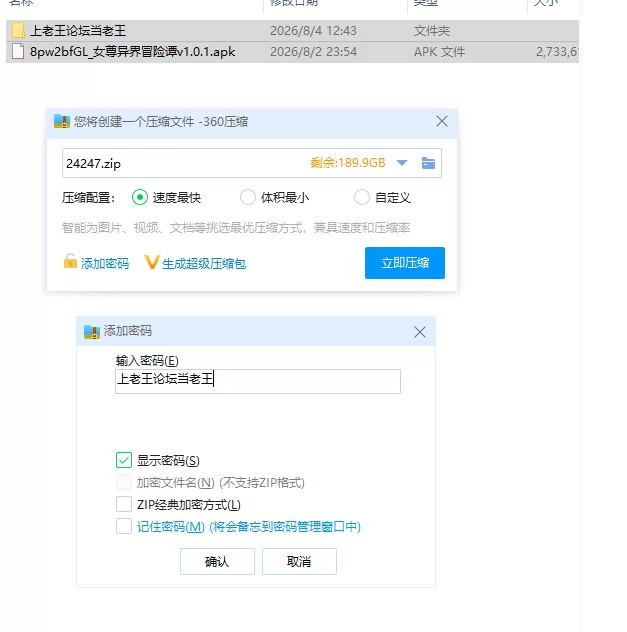Select the 上老王论坛当老王 folder icon
The image size is (627, 632).
pyautogui.click(x=18, y=31)
